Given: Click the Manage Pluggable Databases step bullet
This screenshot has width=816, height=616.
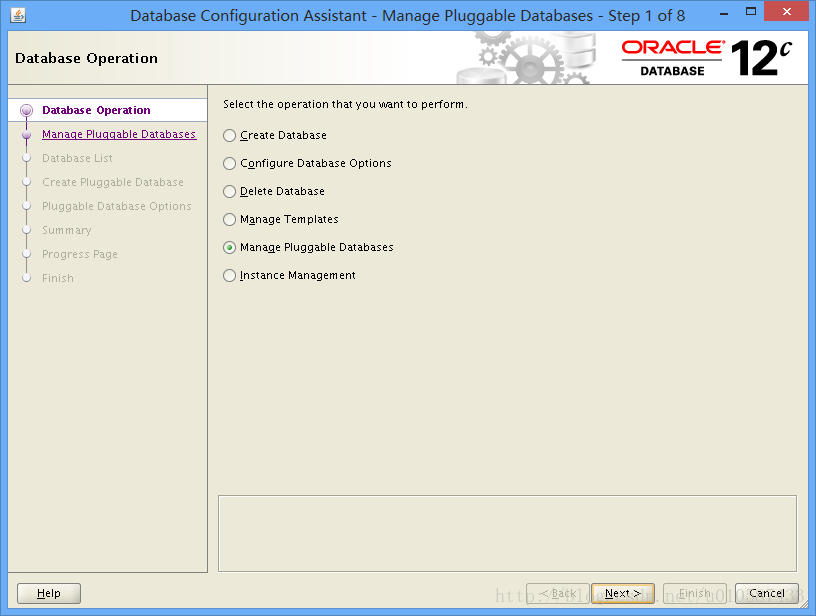Looking at the screenshot, I should (27, 135).
